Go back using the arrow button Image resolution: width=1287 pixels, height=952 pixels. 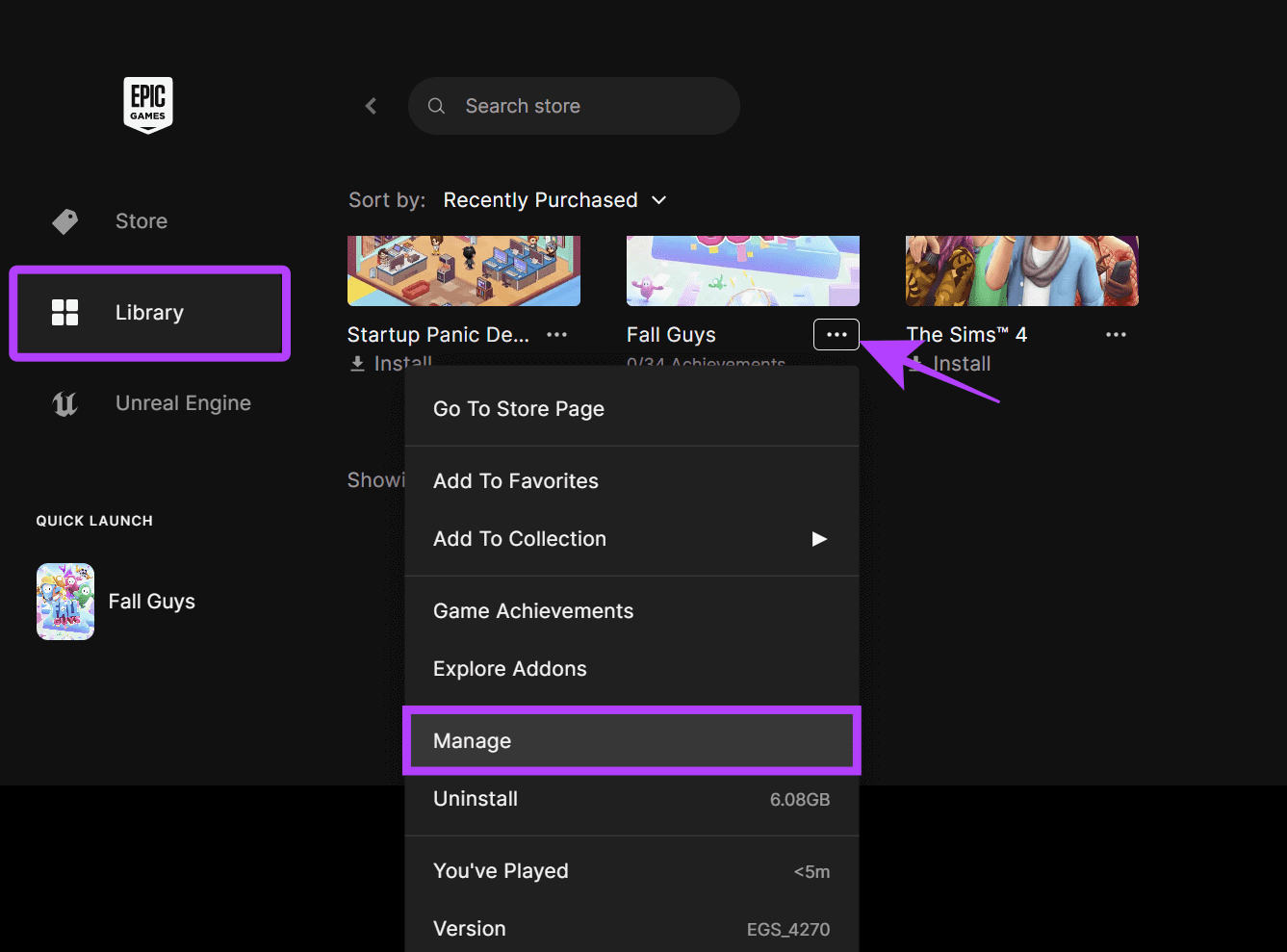point(372,106)
